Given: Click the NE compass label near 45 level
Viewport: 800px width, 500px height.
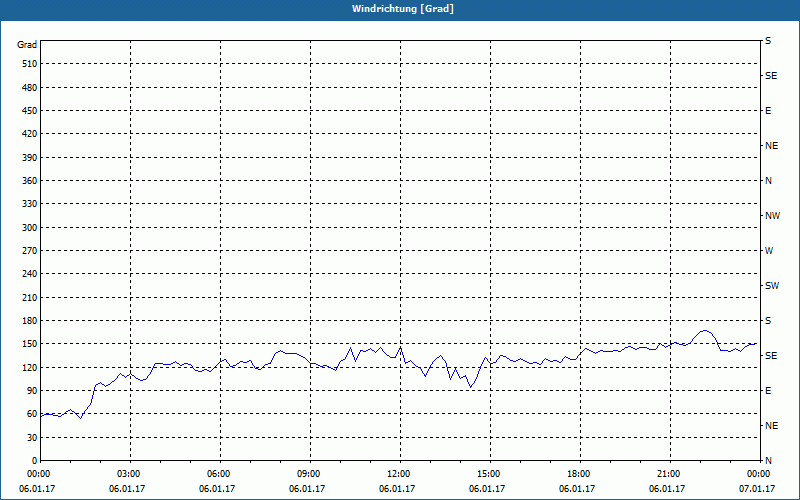Looking at the screenshot, I should pyautogui.click(x=772, y=426).
